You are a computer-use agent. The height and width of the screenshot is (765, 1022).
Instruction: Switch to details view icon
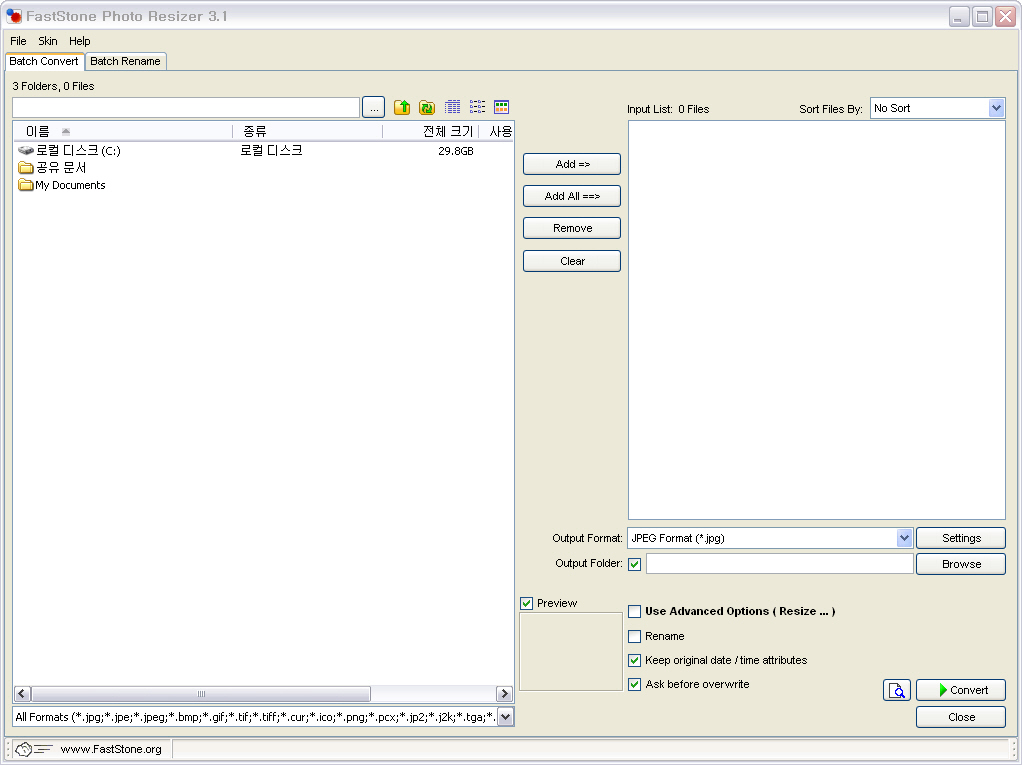(x=452, y=107)
